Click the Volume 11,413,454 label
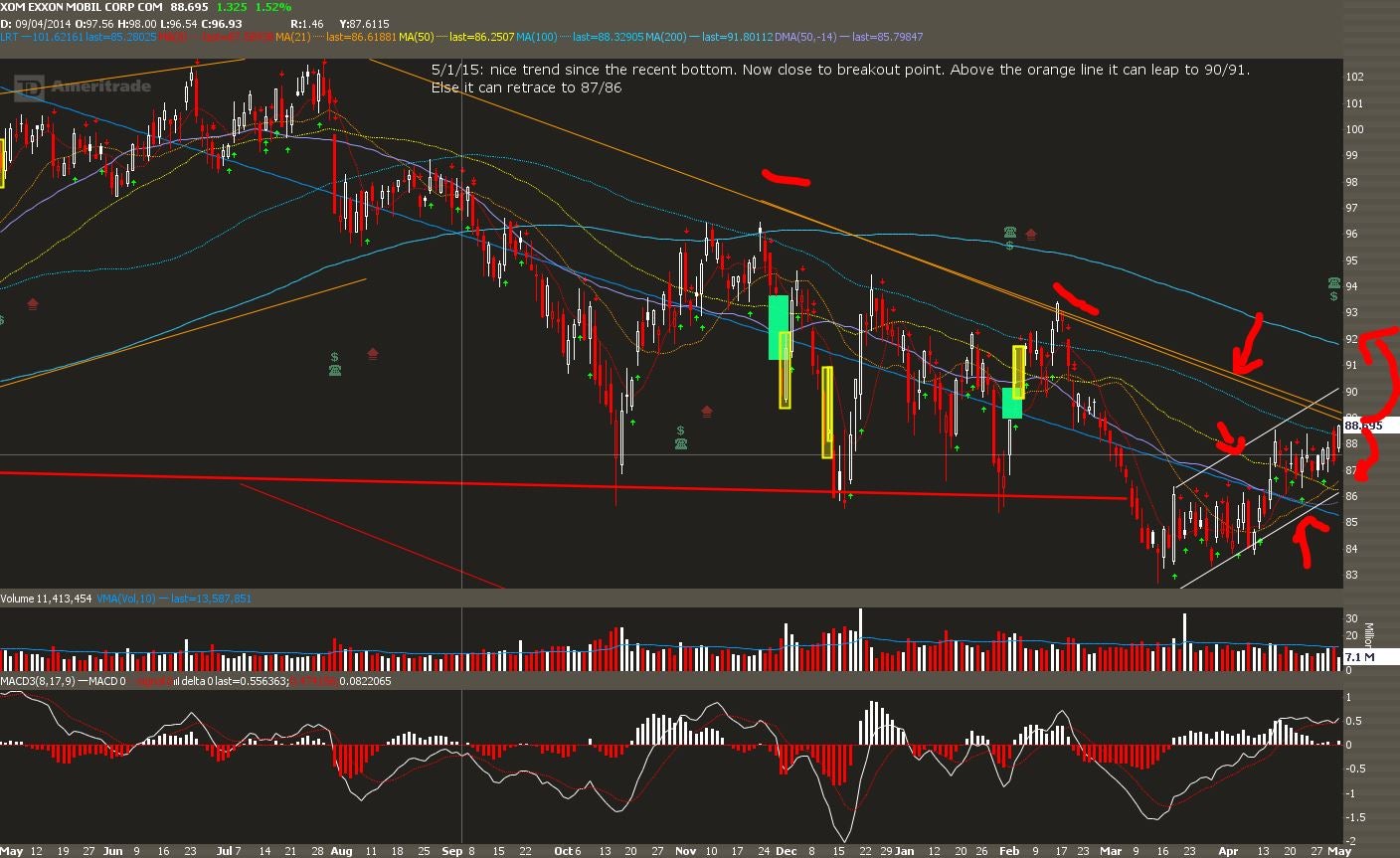Screen dimensions: 1400x858 pyautogui.click(x=47, y=599)
